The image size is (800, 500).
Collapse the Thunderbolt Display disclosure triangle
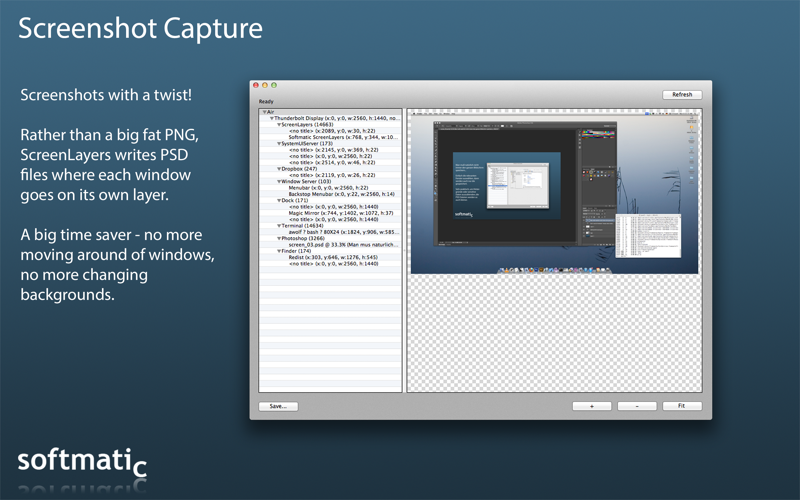272,118
